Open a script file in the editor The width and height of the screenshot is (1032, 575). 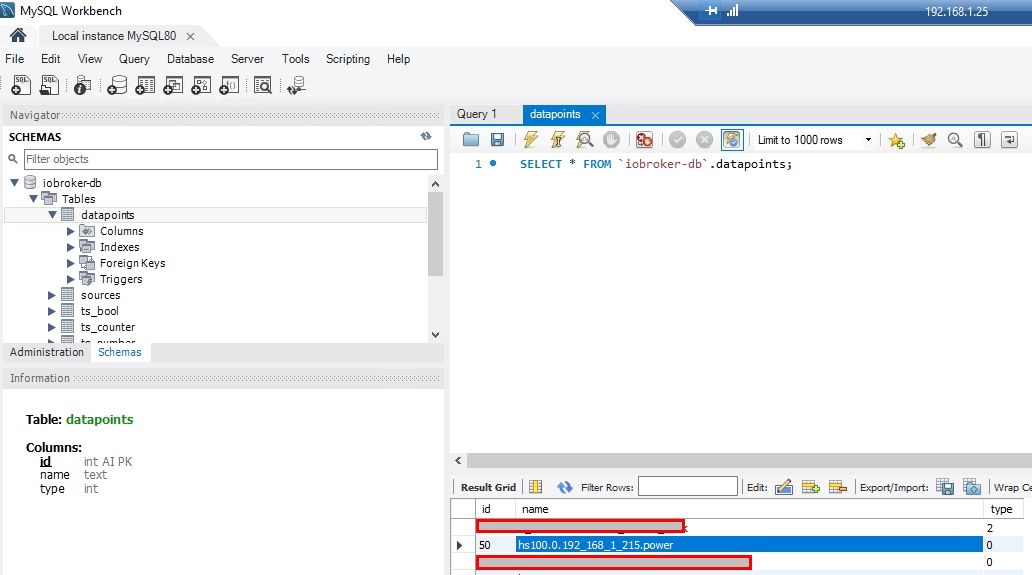pos(471,139)
